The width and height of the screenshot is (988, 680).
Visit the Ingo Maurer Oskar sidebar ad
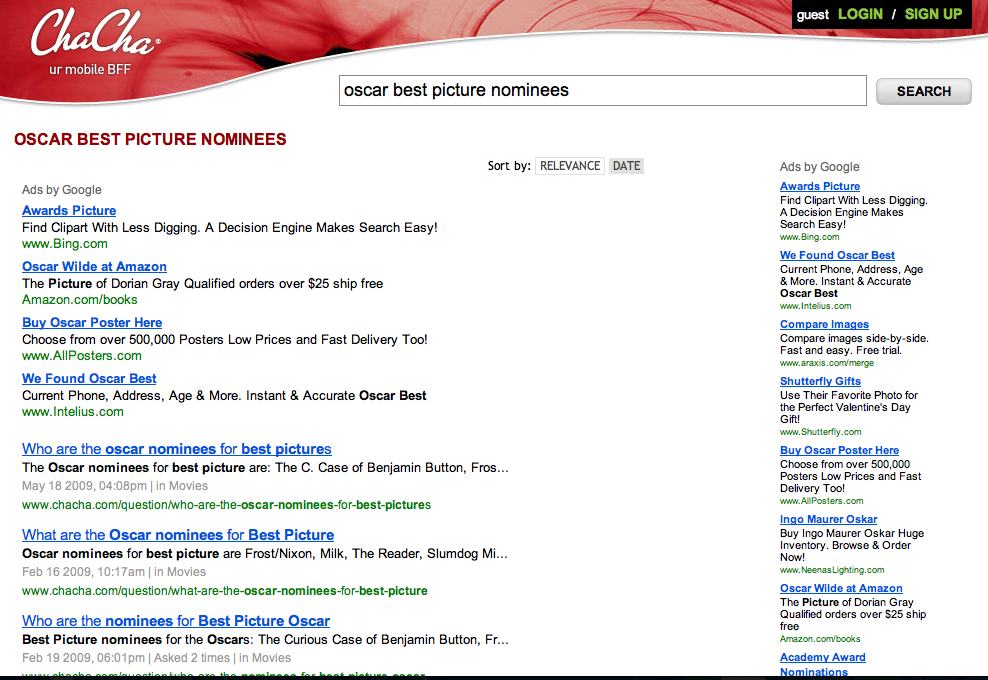click(828, 520)
